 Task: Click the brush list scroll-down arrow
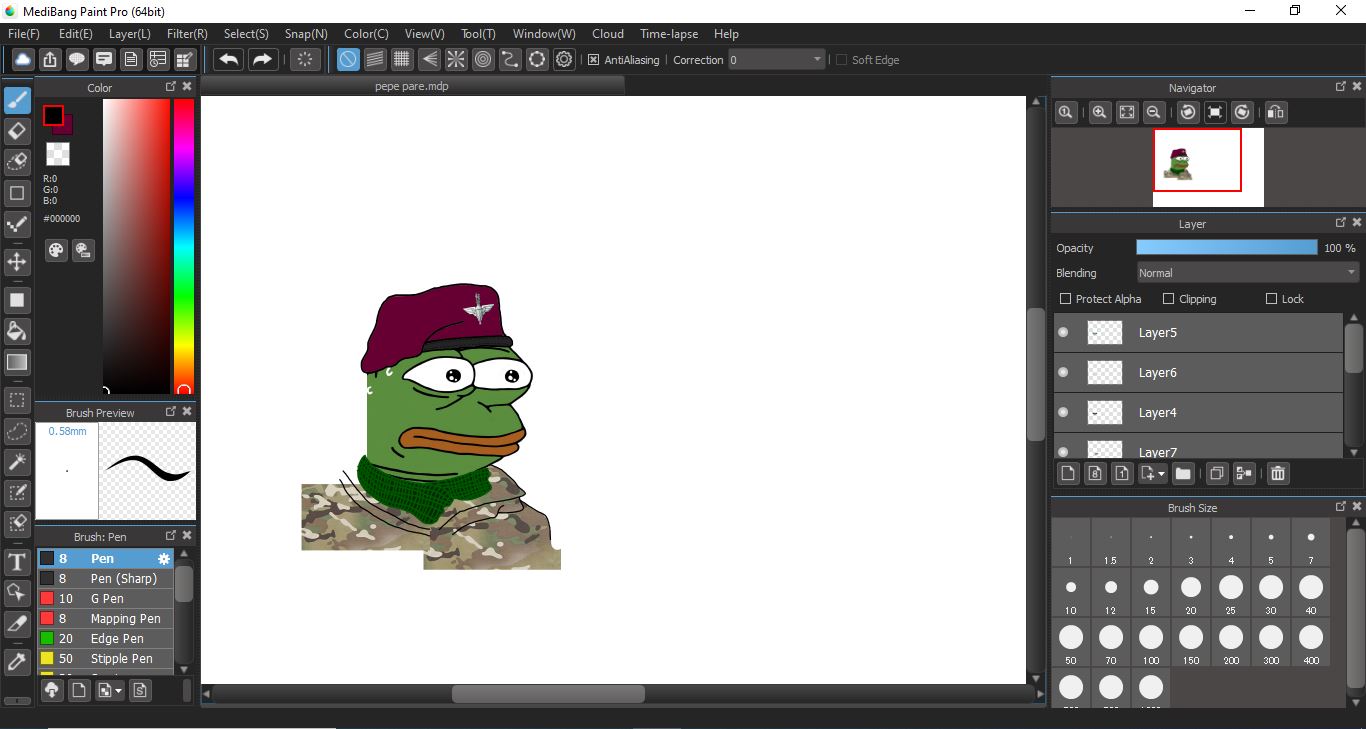[x=183, y=669]
